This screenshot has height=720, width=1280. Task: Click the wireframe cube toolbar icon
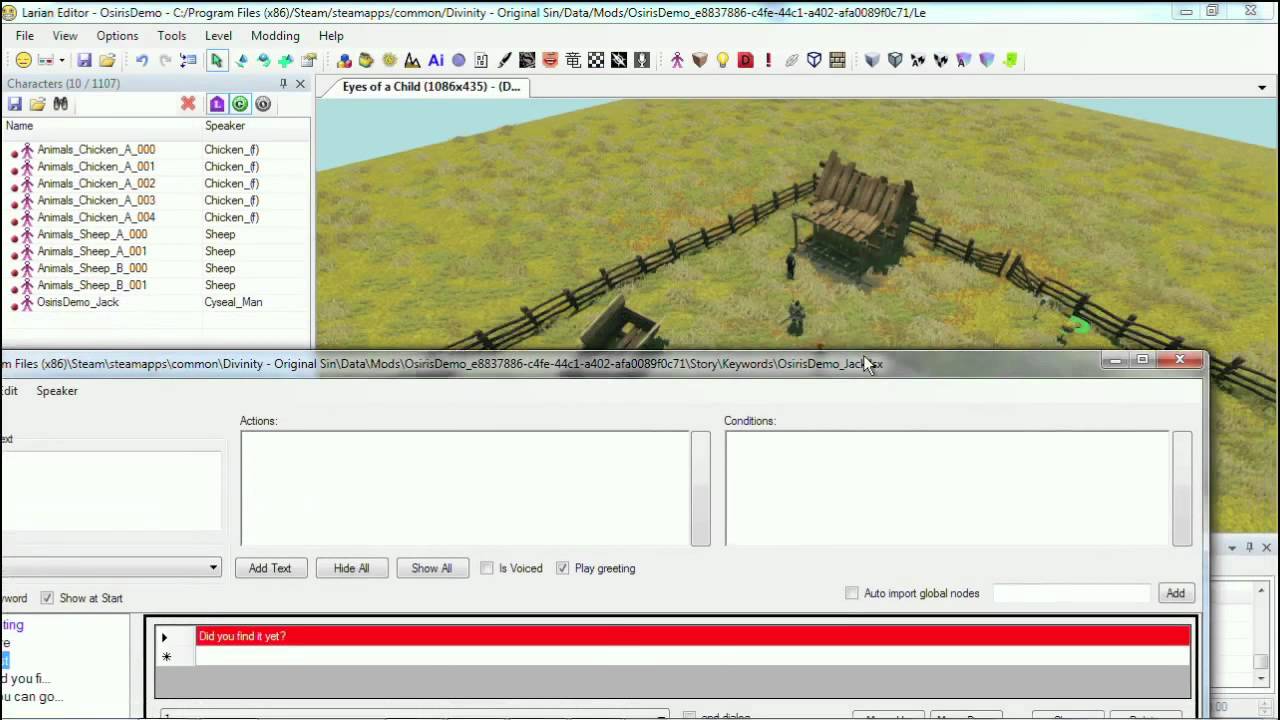click(814, 60)
